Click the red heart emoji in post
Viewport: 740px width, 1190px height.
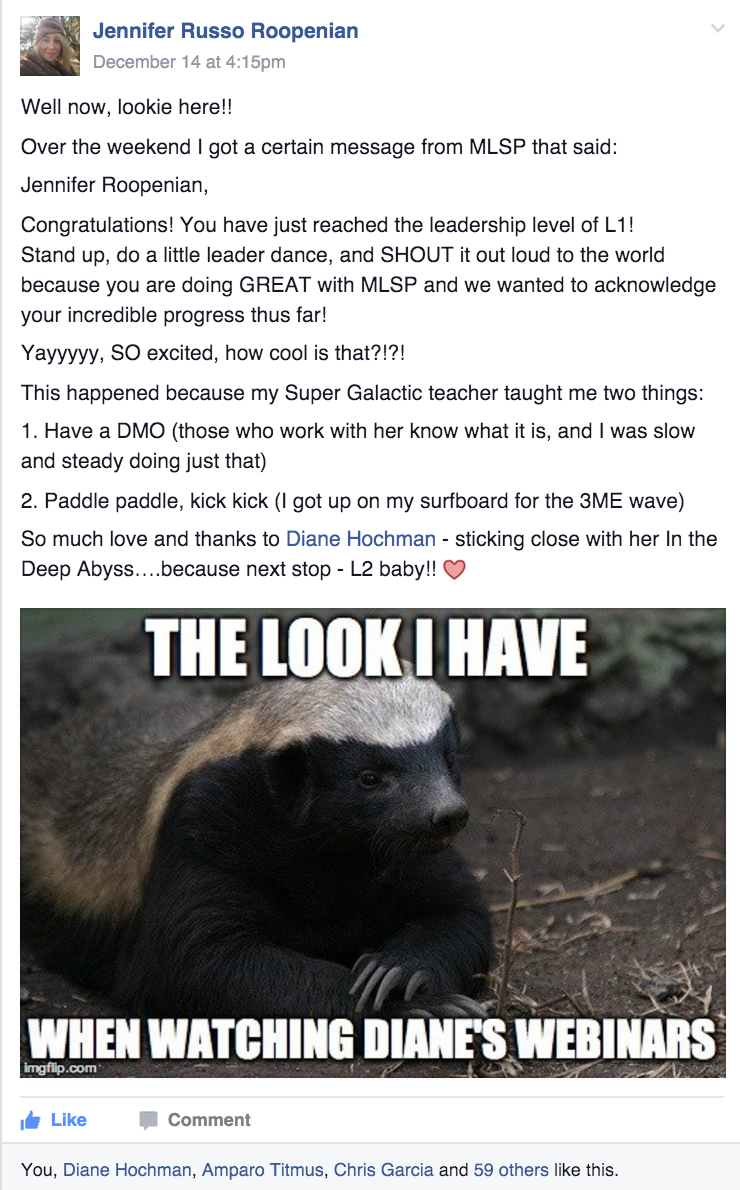pyautogui.click(x=454, y=569)
